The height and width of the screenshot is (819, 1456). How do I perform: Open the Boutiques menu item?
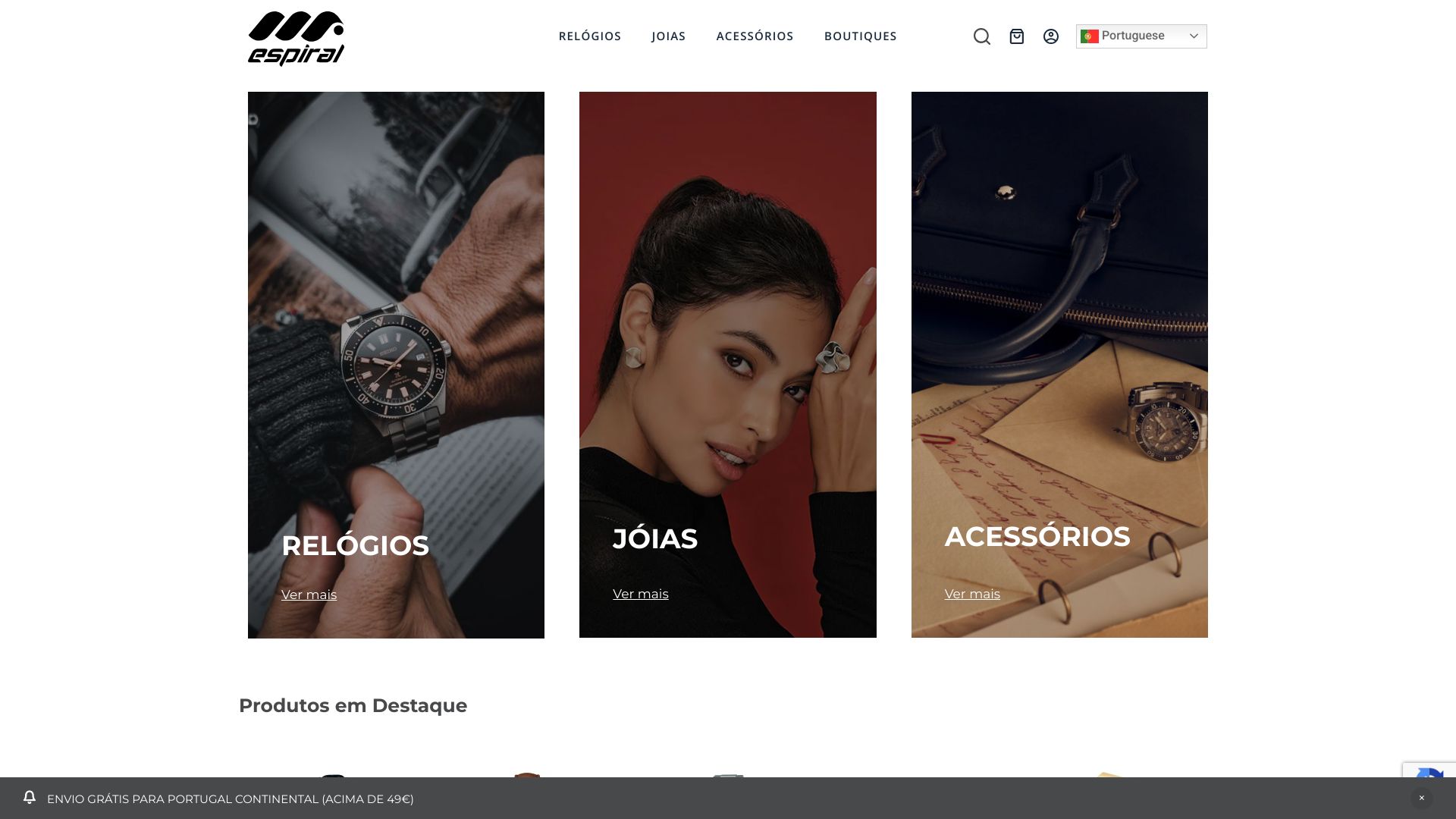tap(861, 36)
